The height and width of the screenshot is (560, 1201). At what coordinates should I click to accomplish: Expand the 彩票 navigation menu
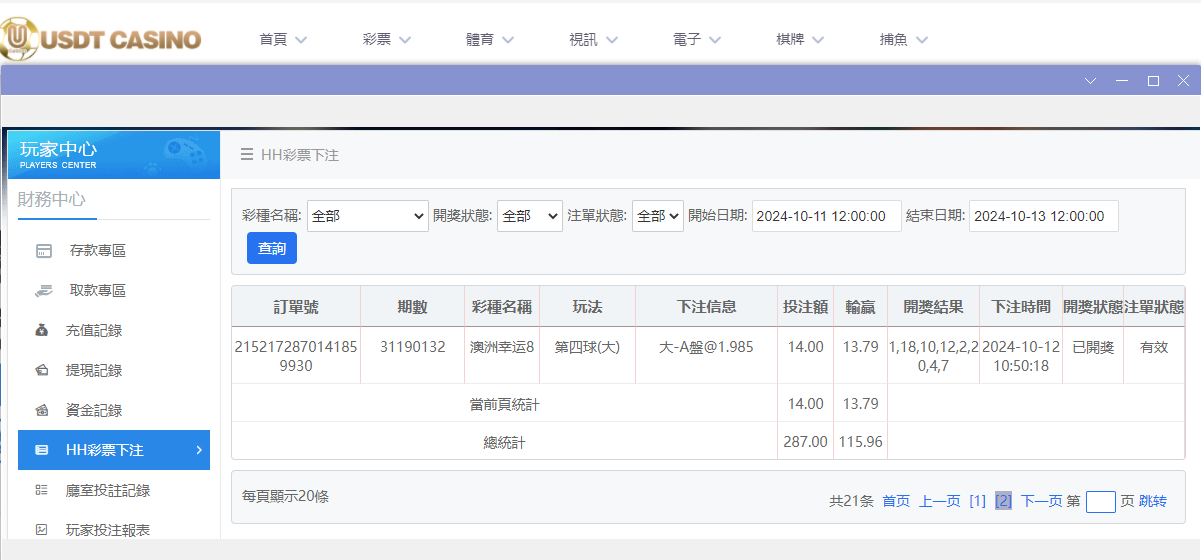pos(387,40)
